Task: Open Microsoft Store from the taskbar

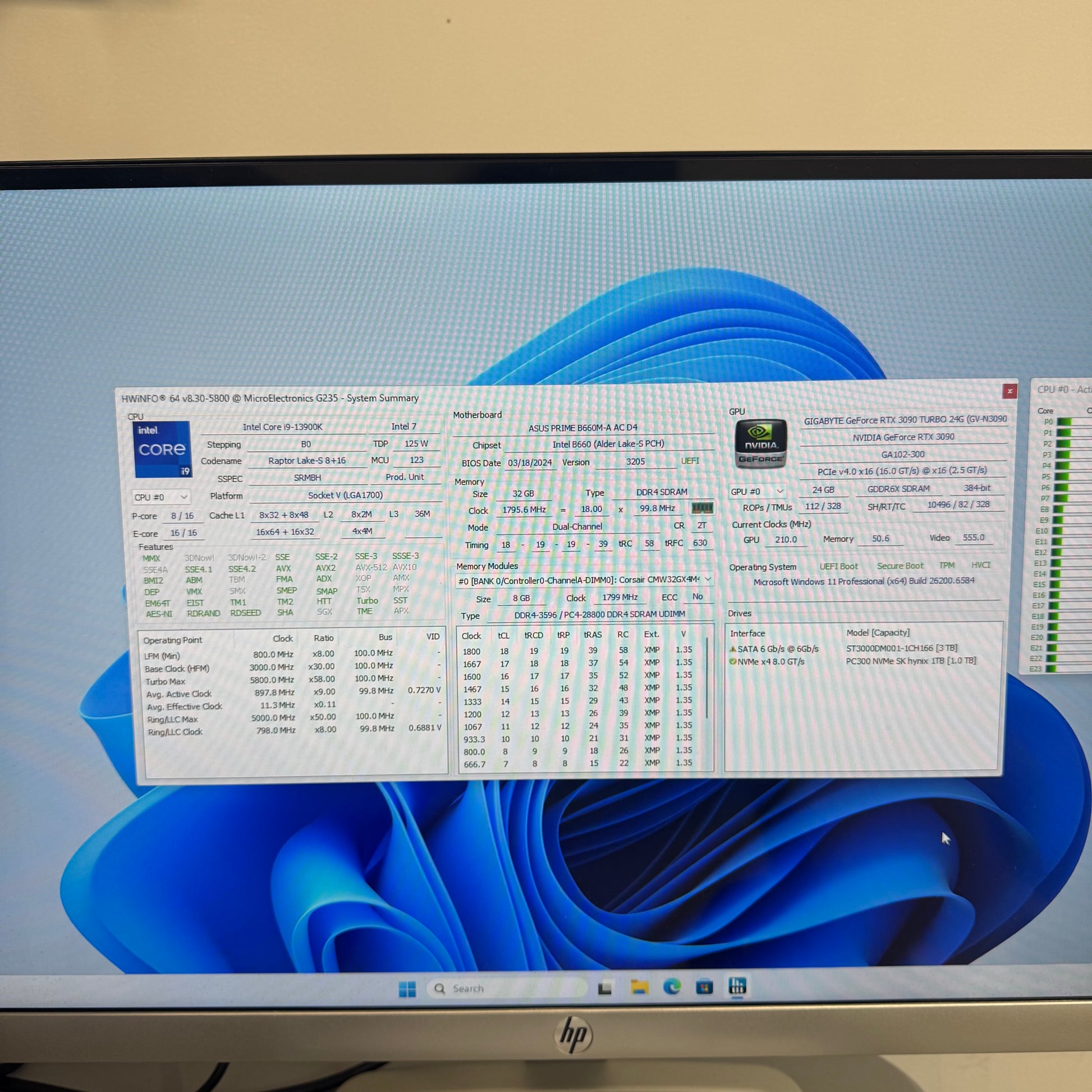Action: tap(704, 987)
